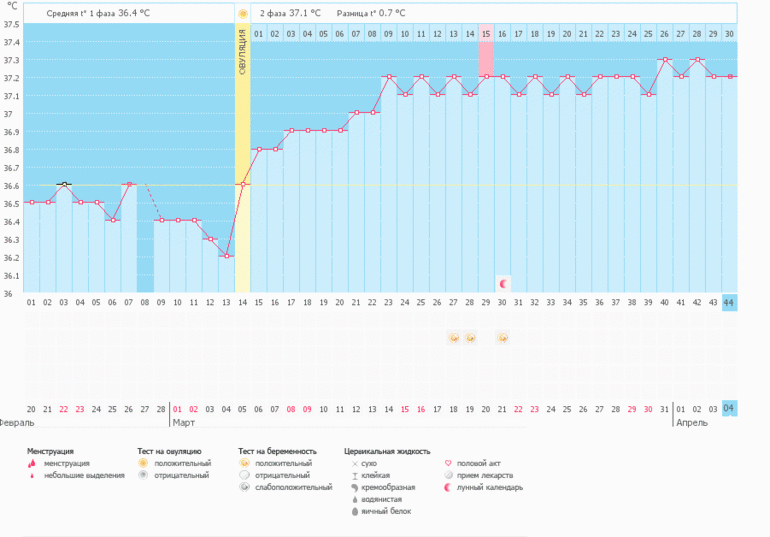770x537 pixels.
Task: Click the небольшие выделения small drop legend icon
Action: (32, 475)
